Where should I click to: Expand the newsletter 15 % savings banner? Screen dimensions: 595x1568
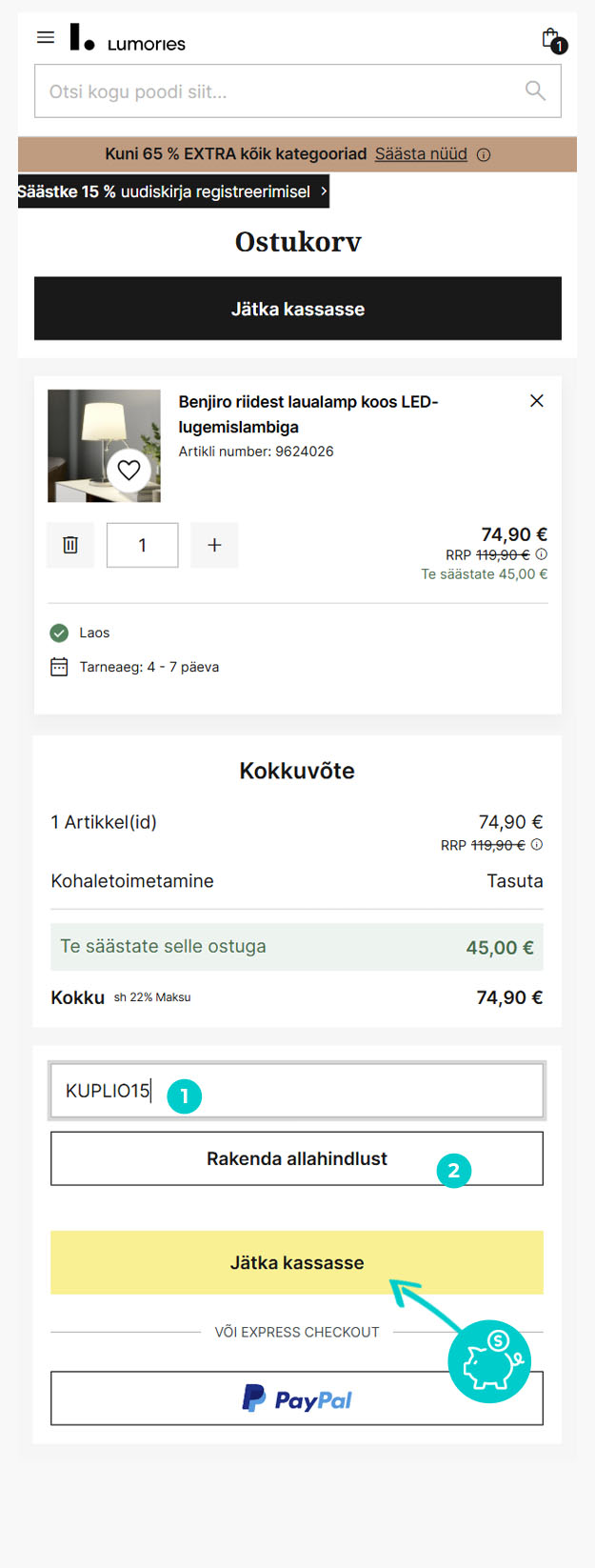[x=173, y=191]
